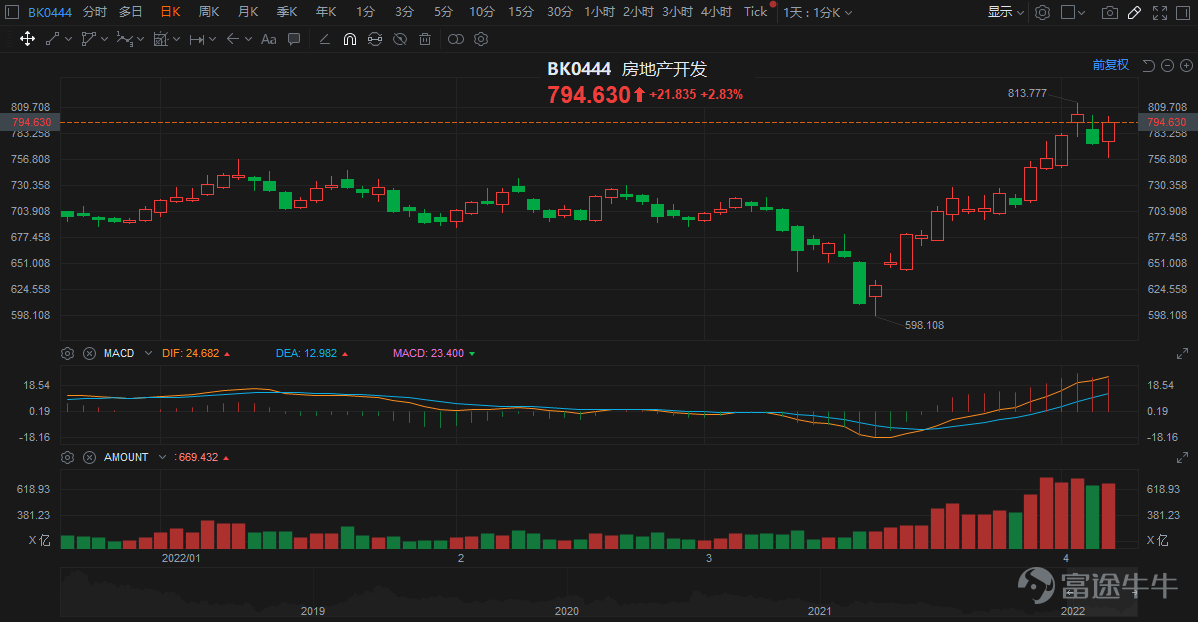Image resolution: width=1198 pixels, height=622 pixels.
Task: Select the 5分 interval tab
Action: [443, 12]
